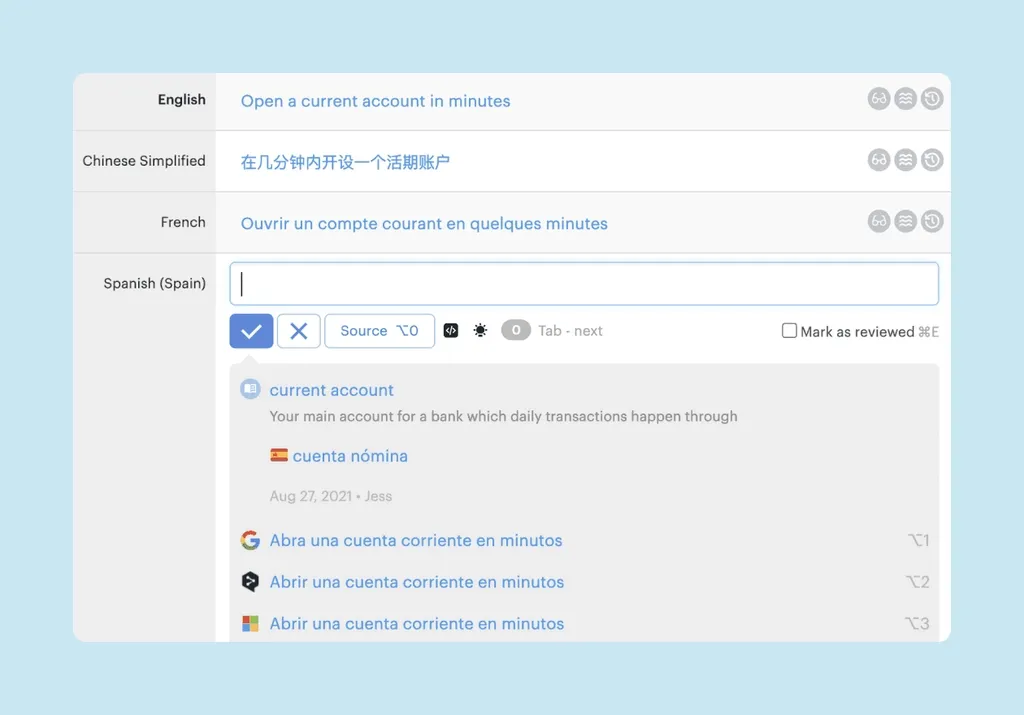Click the glossary icon beside current account
This screenshot has height=715, width=1024.
point(250,390)
